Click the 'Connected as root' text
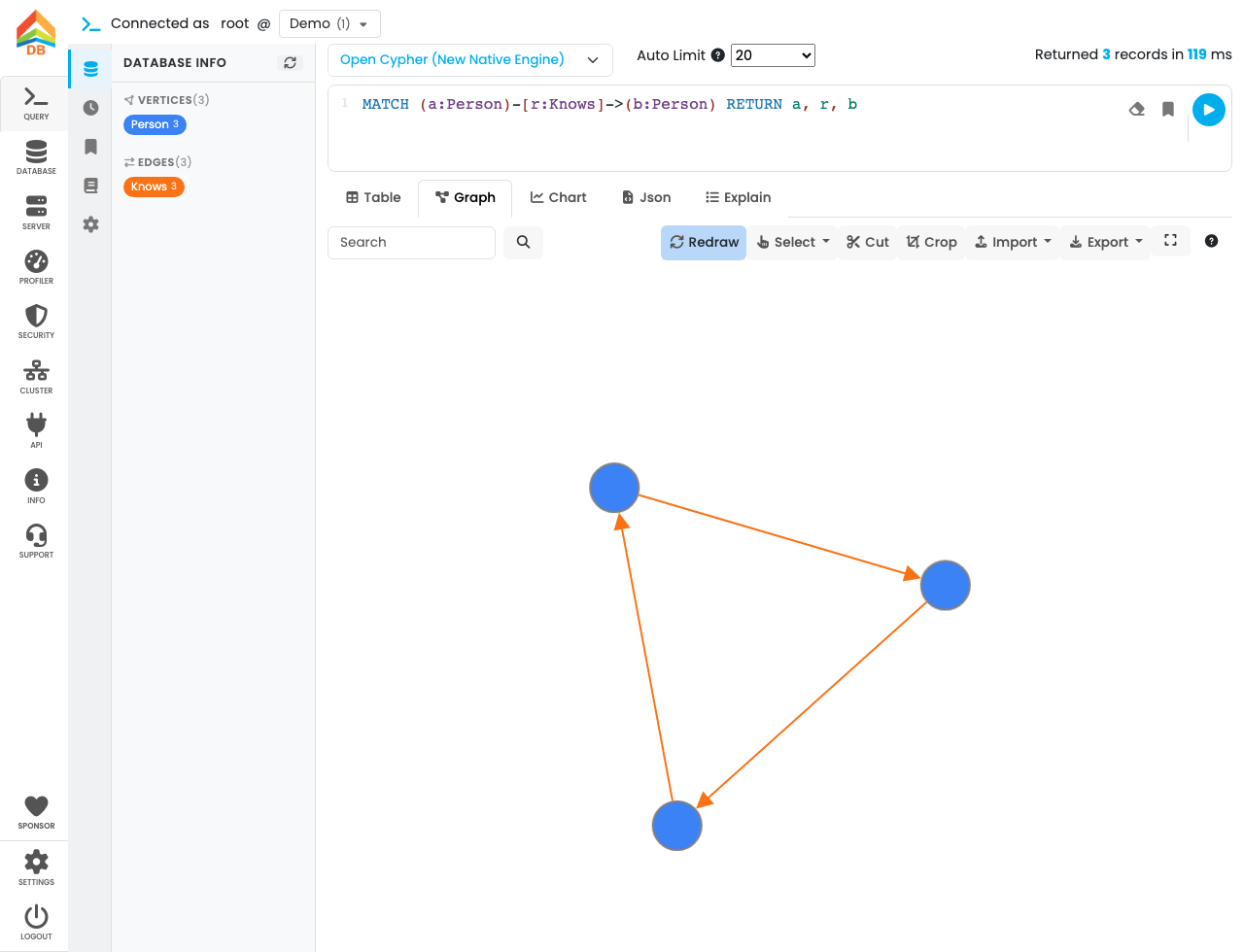This screenshot has height=952, width=1244. [180, 23]
